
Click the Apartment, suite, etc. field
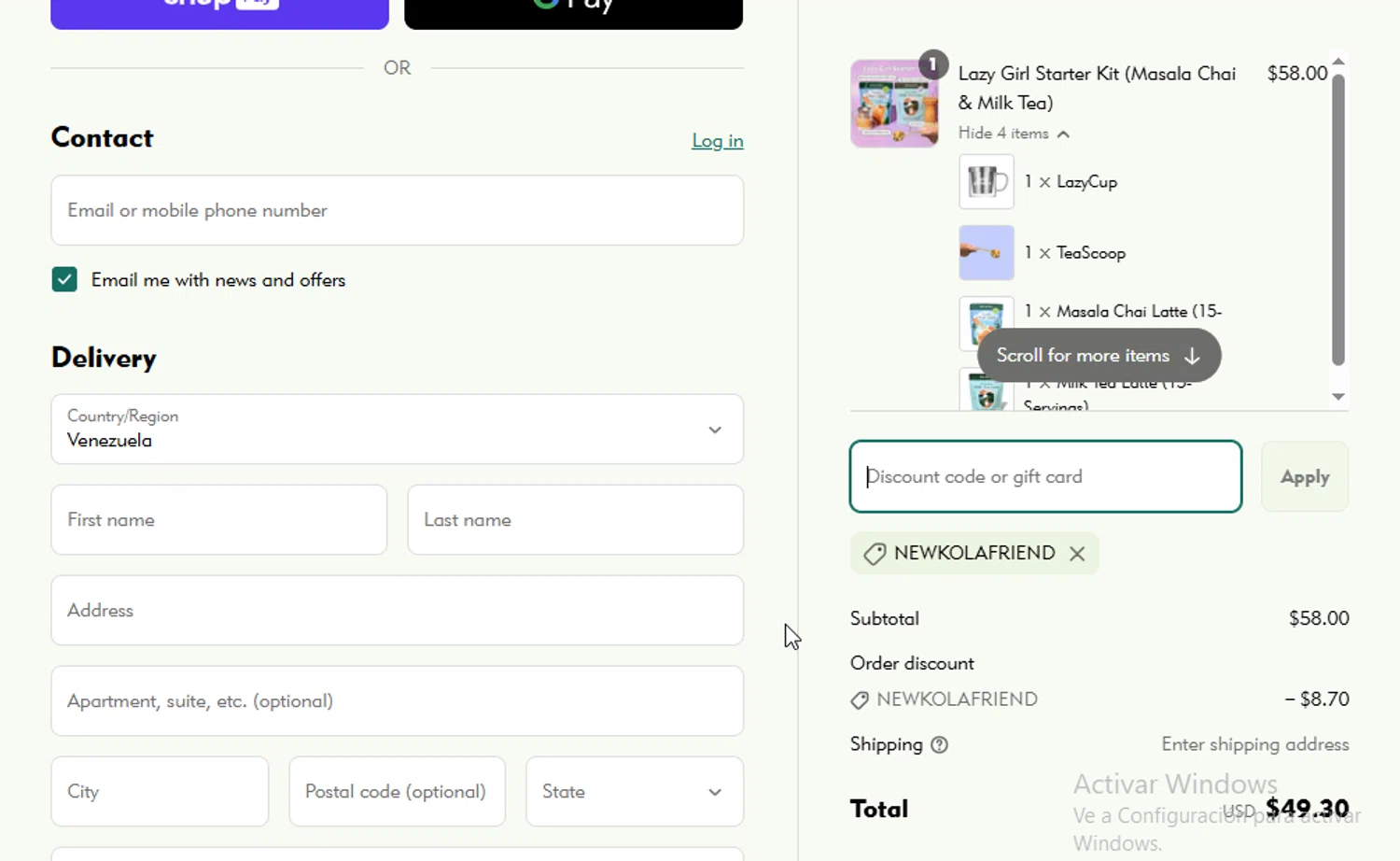pyautogui.click(x=397, y=701)
